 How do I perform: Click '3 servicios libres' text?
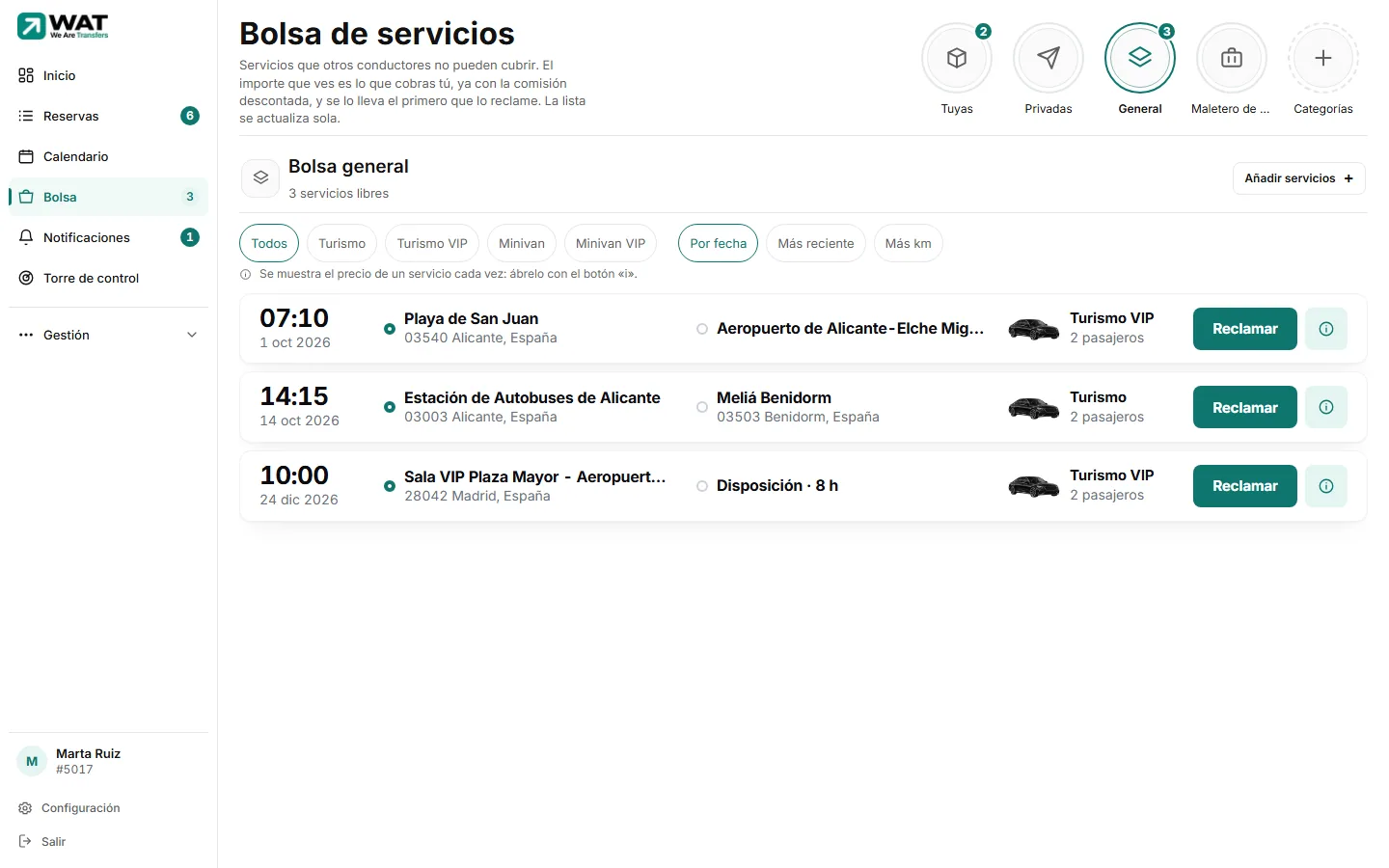click(x=339, y=193)
